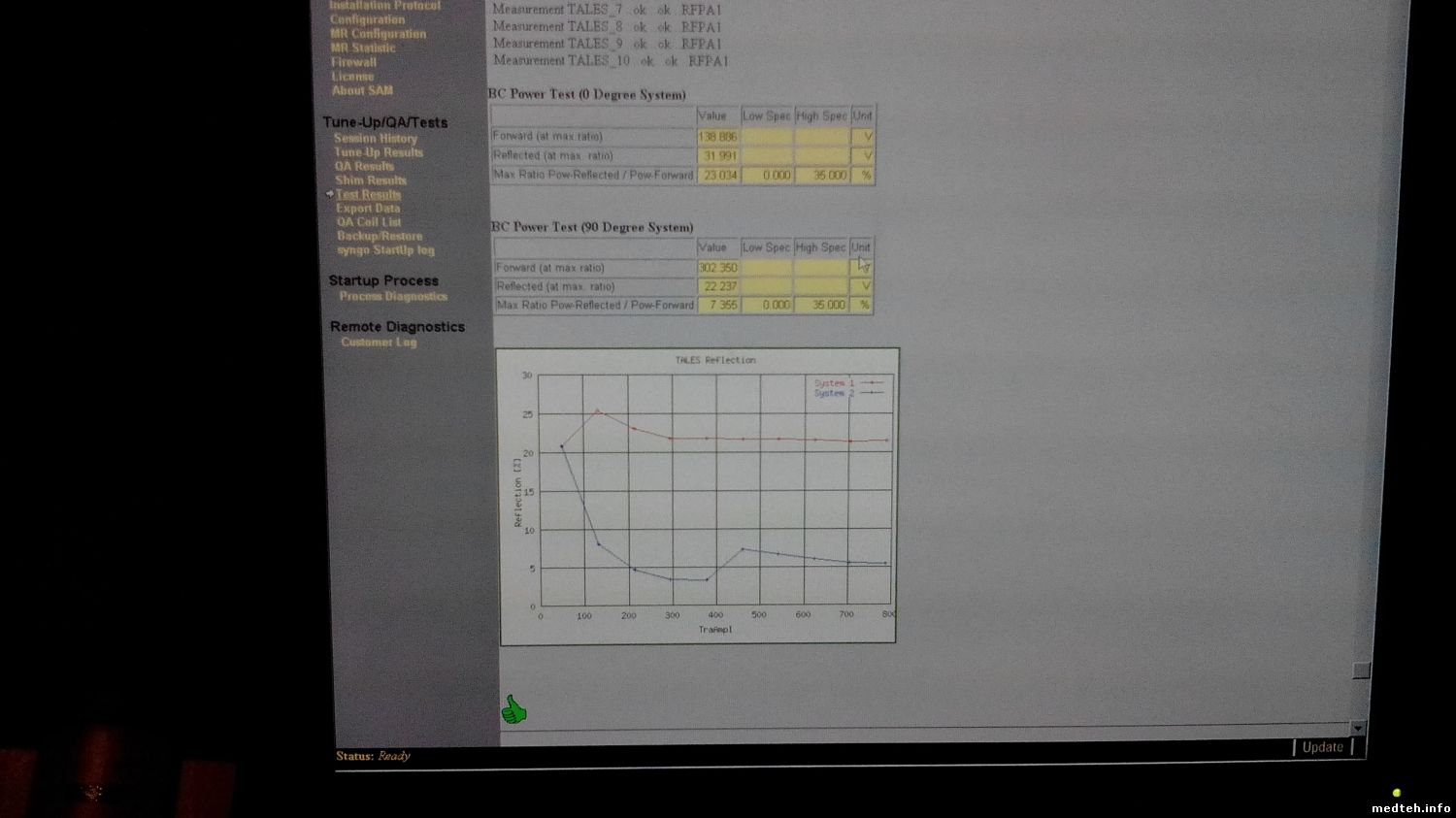Viewport: 1456px width, 818px height.
Task: View Shim Results
Action: coord(370,180)
